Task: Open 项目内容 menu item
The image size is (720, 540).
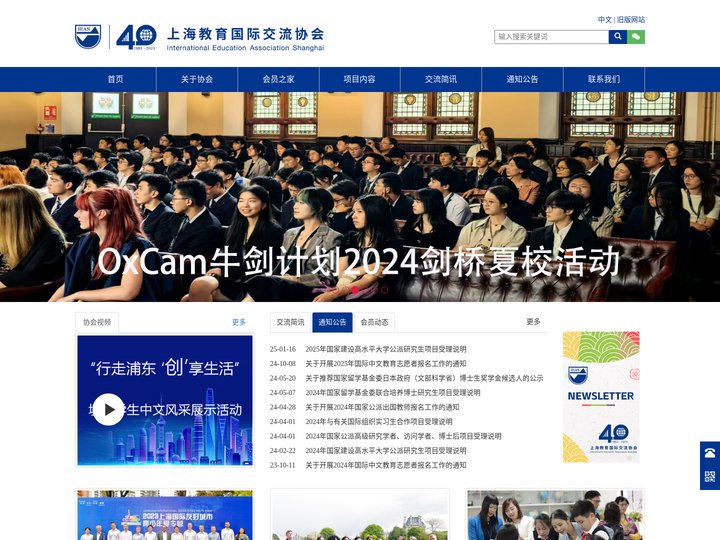Action: pyautogui.click(x=360, y=79)
